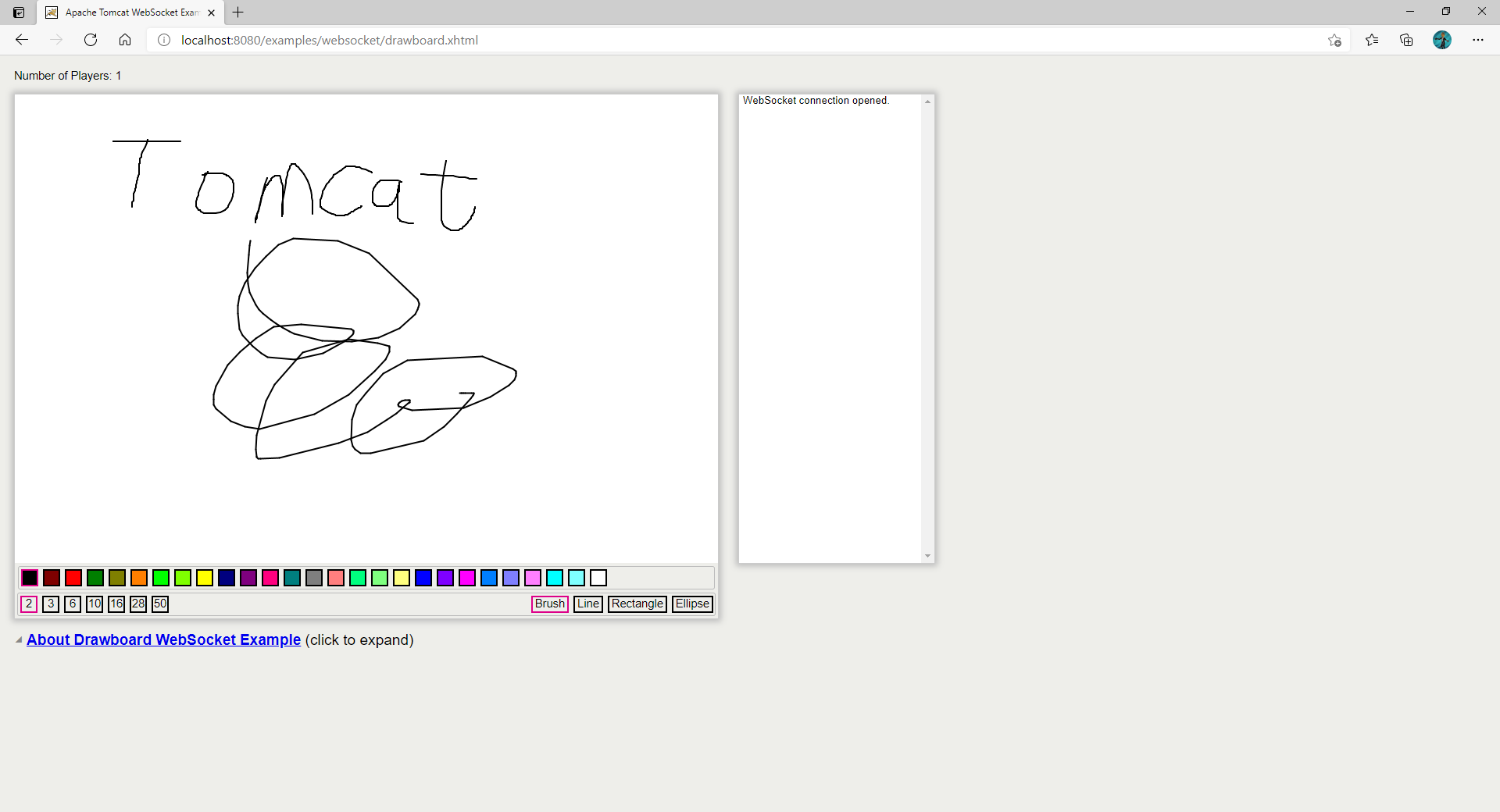This screenshot has width=1500, height=812.
Task: Open browser Collections
Action: [1406, 40]
